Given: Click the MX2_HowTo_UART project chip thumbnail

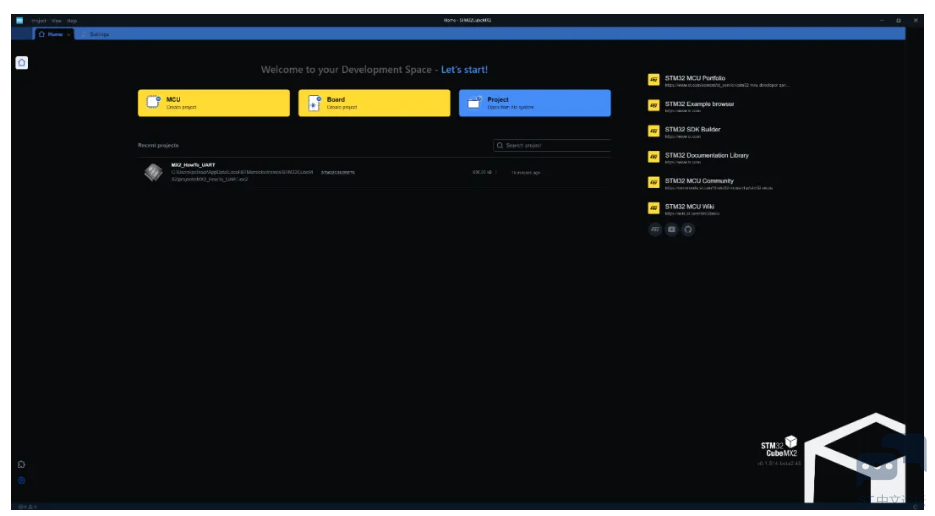Looking at the screenshot, I should click(x=153, y=172).
